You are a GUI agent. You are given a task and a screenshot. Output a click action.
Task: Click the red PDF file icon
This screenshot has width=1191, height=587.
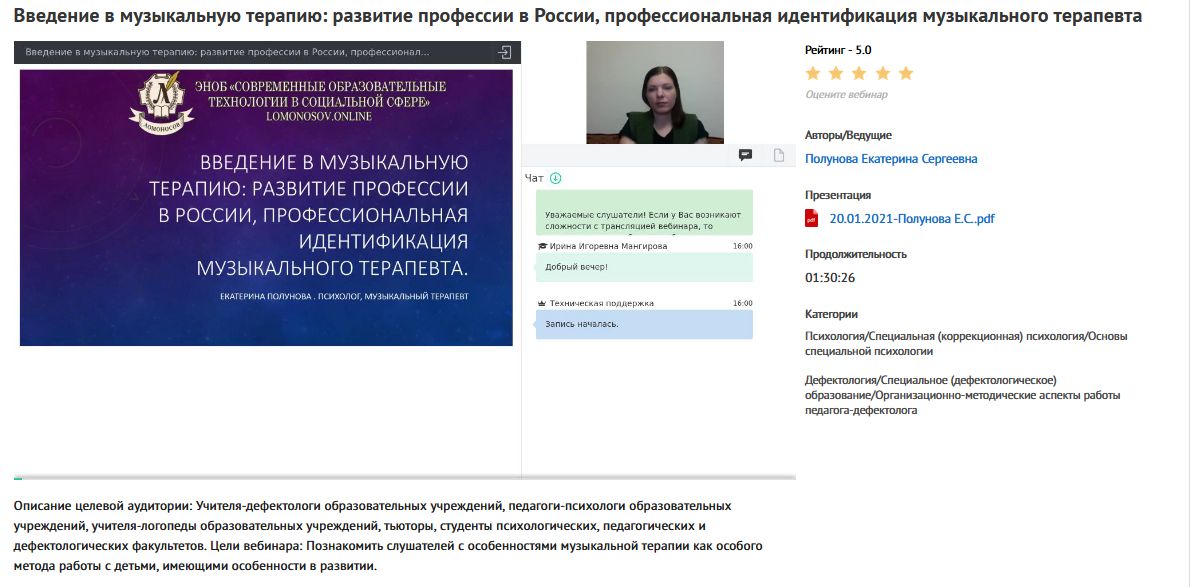pyautogui.click(x=812, y=219)
